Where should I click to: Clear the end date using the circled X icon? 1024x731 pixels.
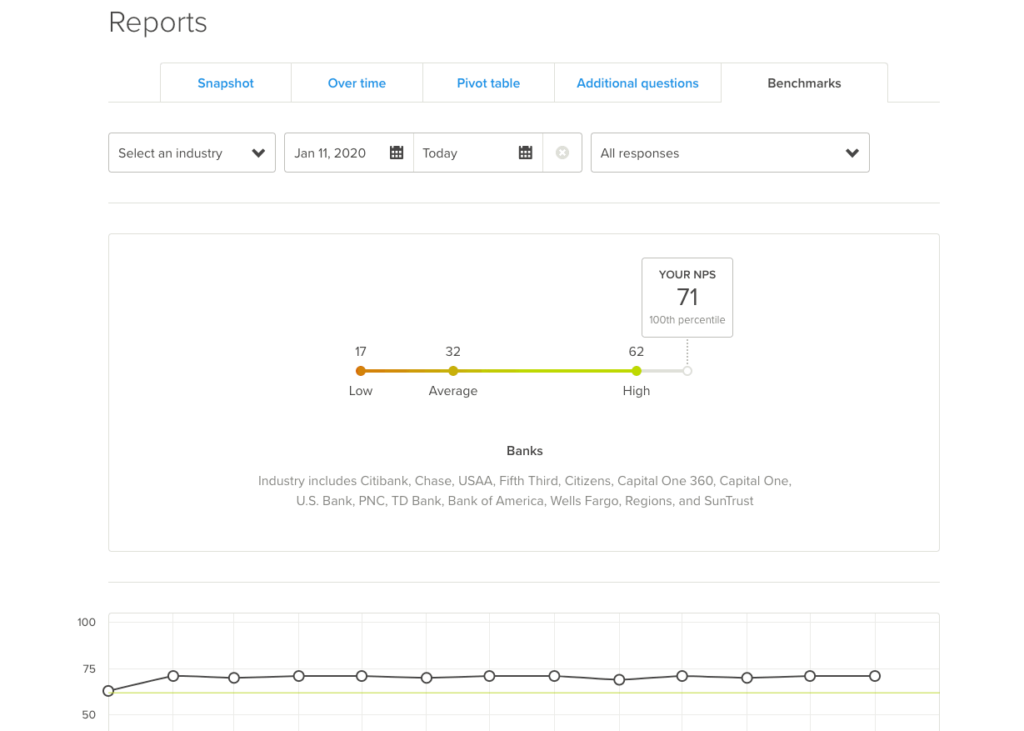(562, 152)
